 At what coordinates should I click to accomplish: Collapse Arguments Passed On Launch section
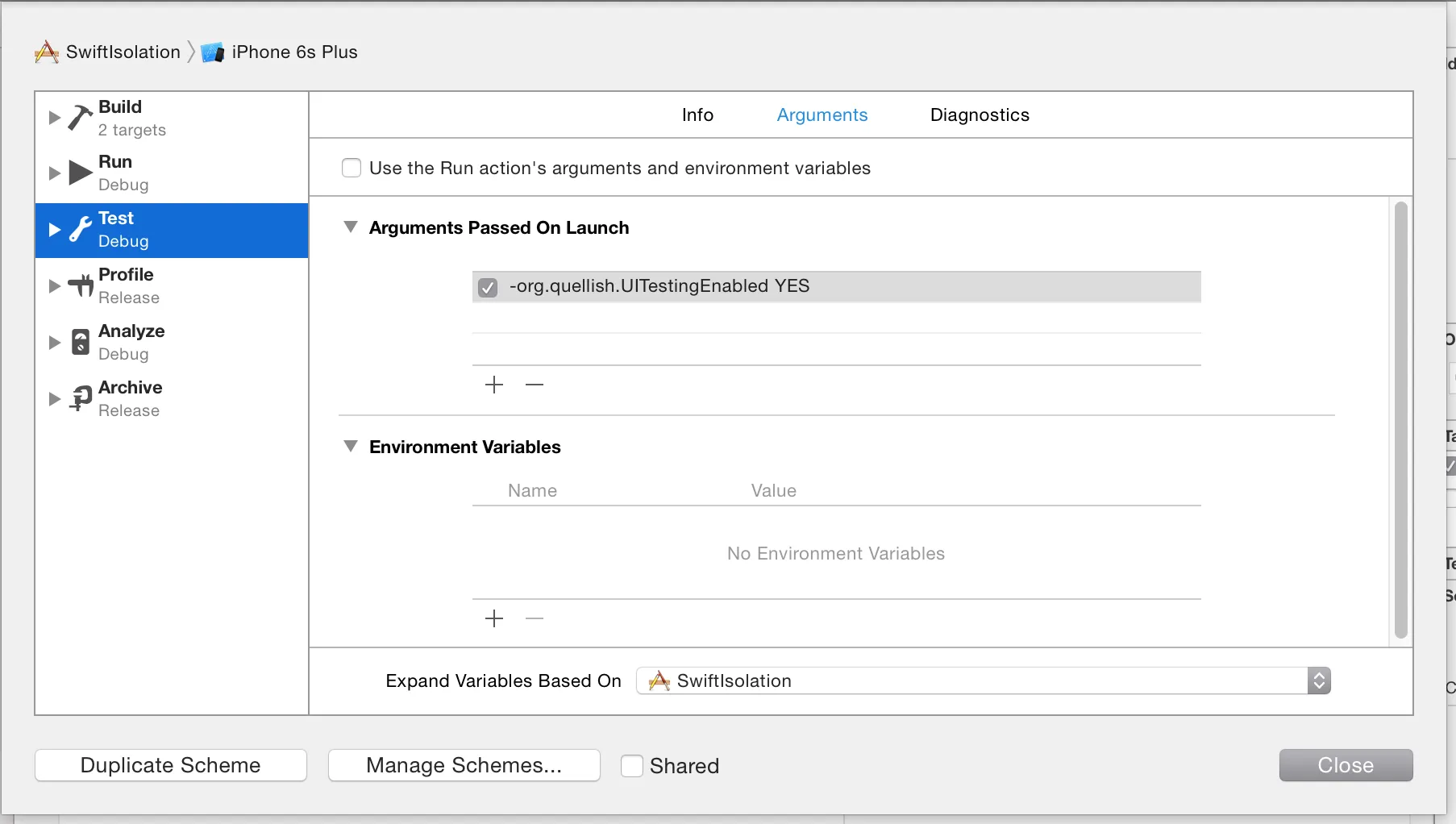[351, 227]
